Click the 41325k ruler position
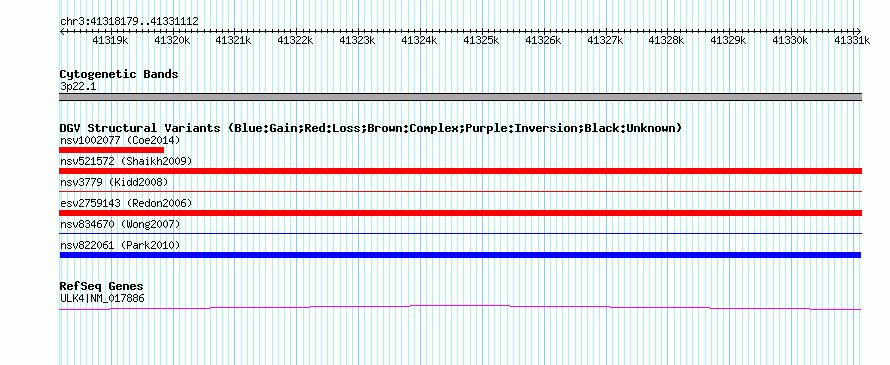 tap(481, 41)
